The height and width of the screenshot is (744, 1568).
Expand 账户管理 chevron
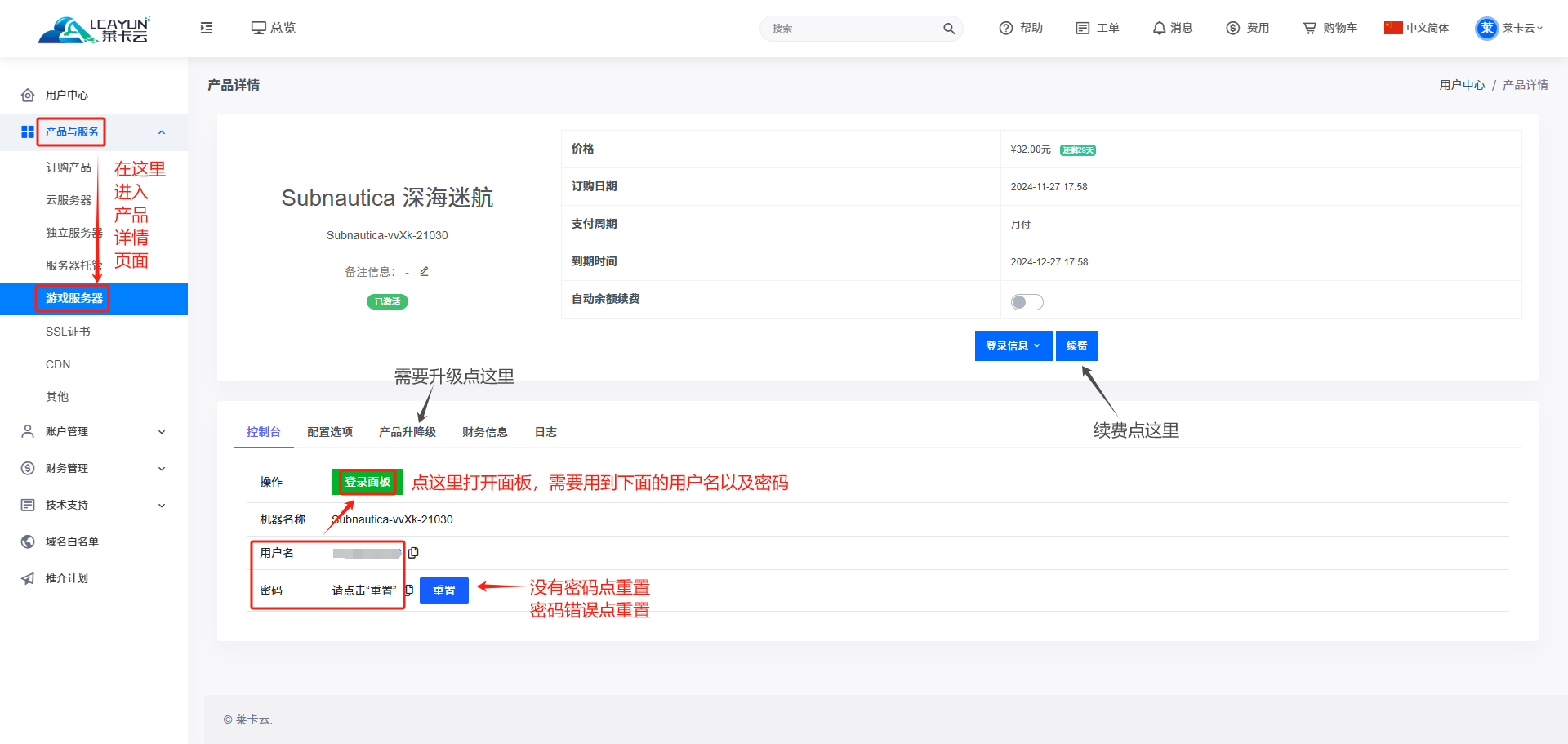coord(162,432)
